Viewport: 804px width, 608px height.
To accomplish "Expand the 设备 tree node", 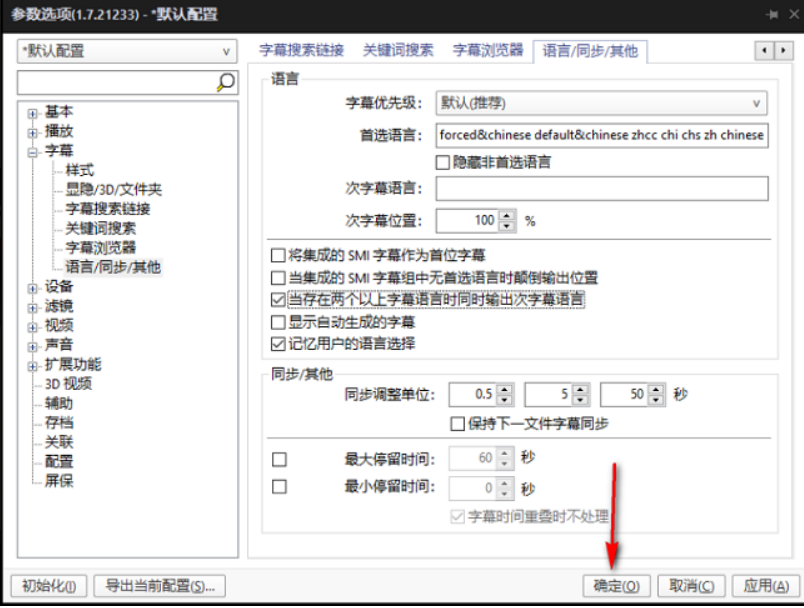I will coord(33,289).
